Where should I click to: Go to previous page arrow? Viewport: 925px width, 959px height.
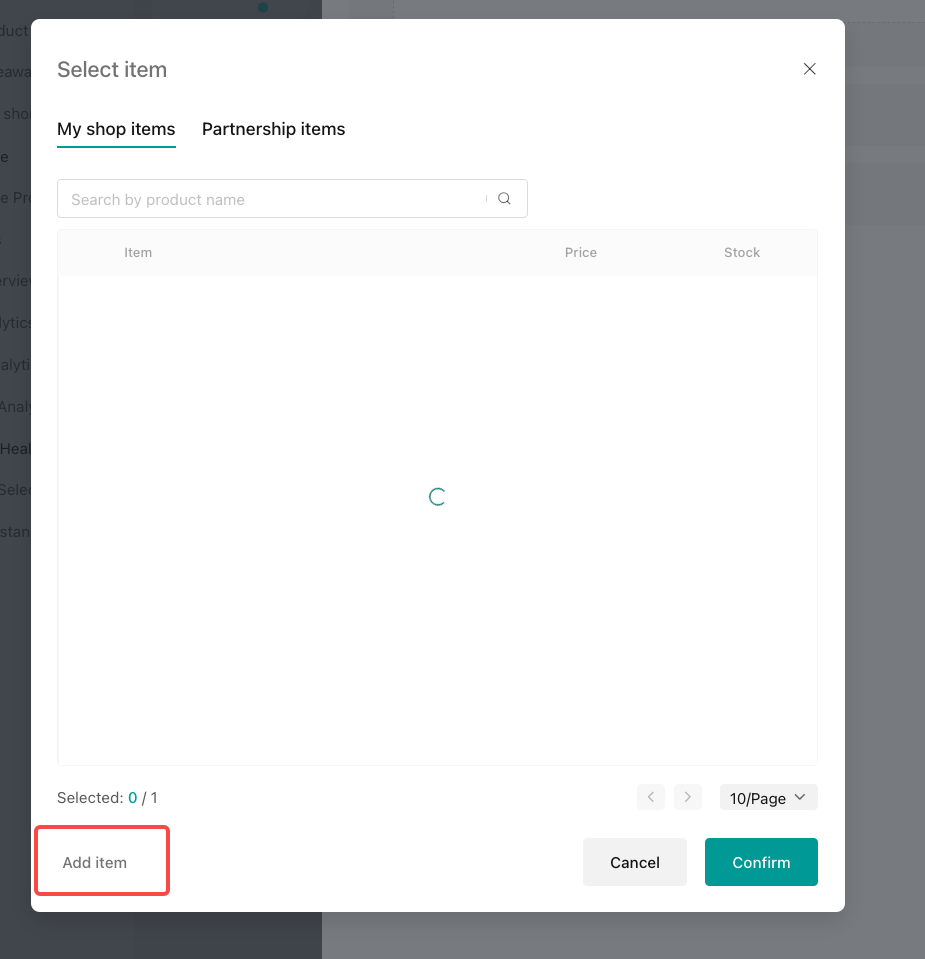pos(651,797)
